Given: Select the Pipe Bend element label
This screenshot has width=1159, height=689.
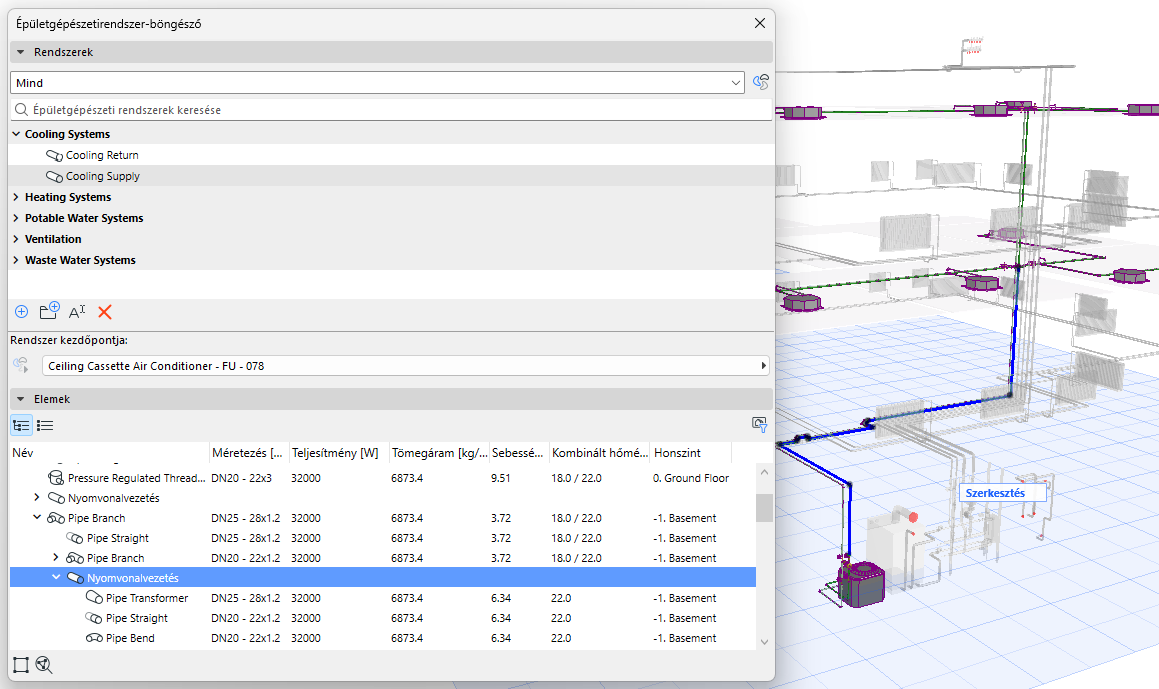Looking at the screenshot, I should (130, 638).
